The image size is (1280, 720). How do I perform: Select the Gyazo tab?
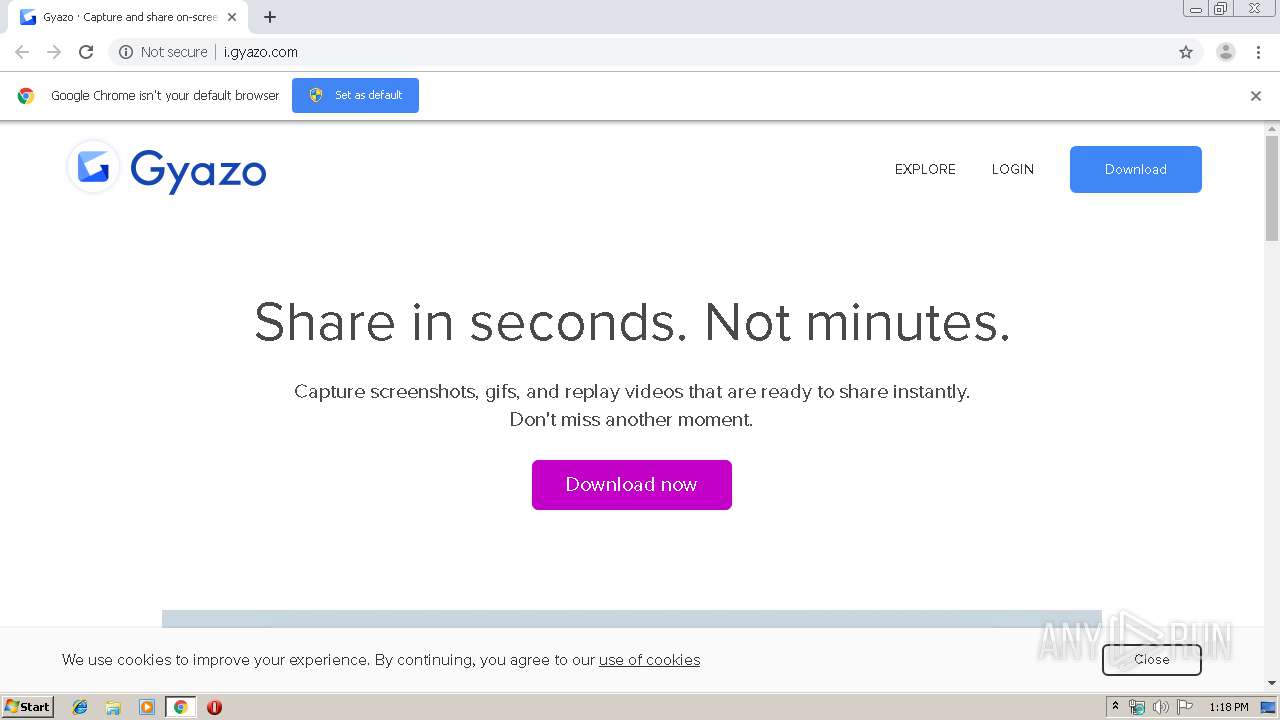(x=128, y=17)
